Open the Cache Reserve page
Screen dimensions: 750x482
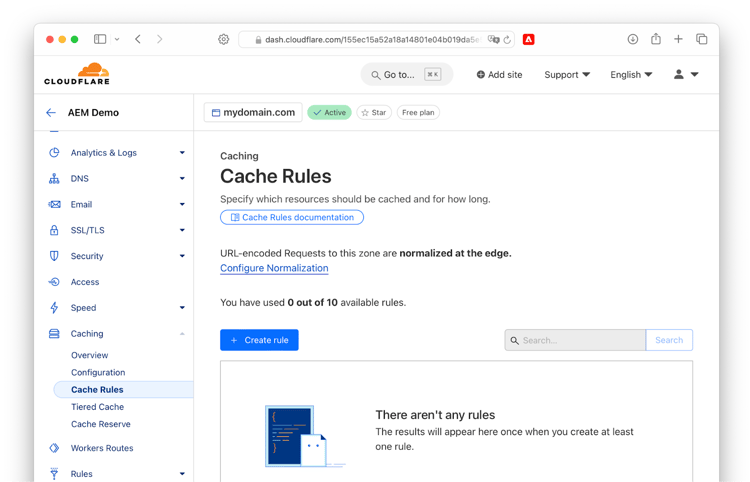pyautogui.click(x=100, y=424)
